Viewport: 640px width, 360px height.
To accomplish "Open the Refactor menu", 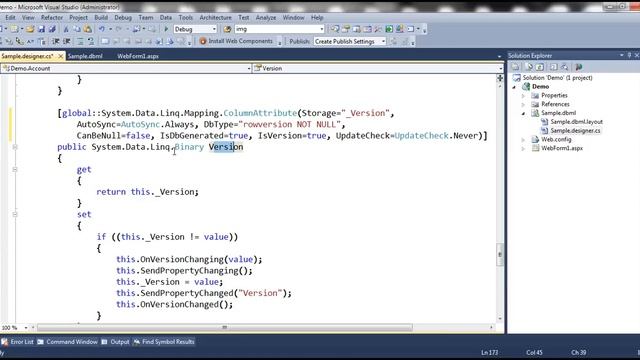I will (x=52, y=18).
